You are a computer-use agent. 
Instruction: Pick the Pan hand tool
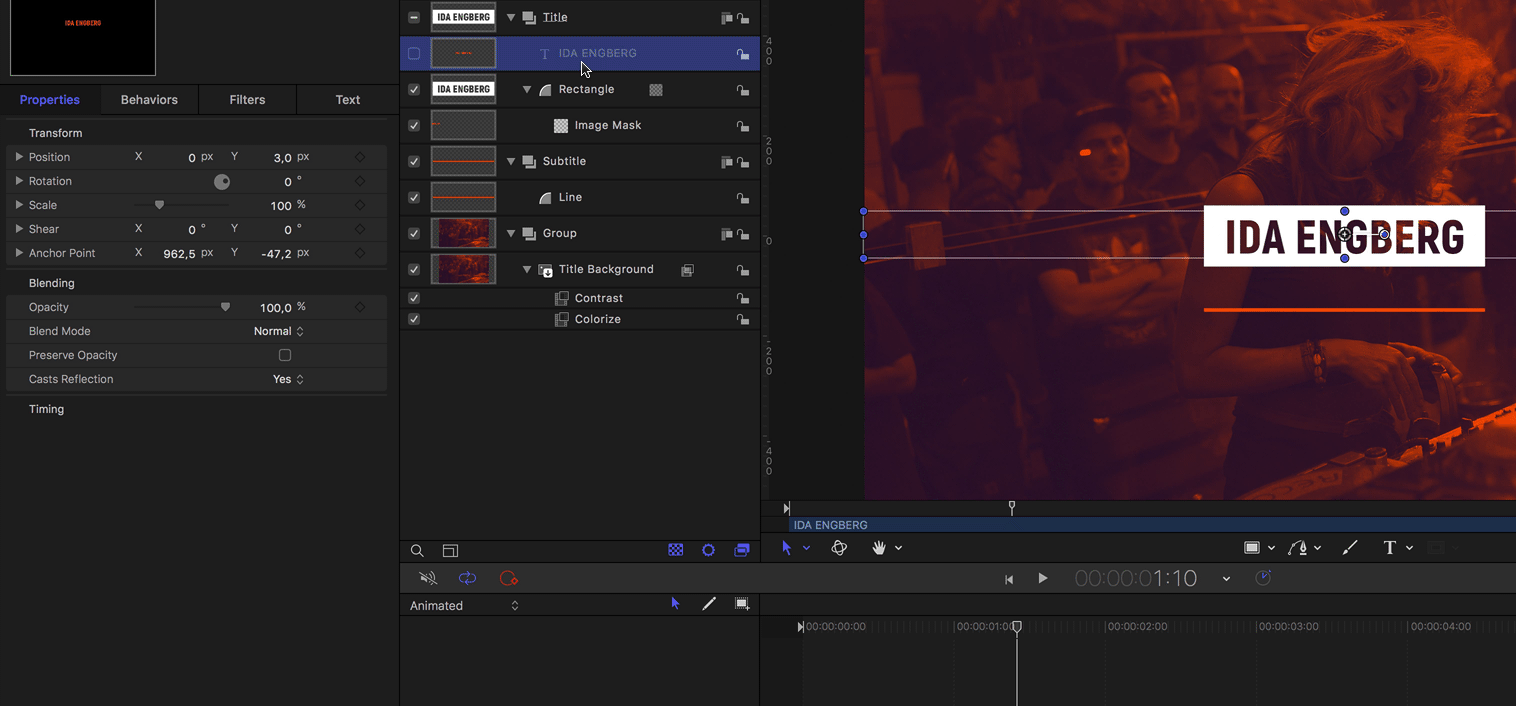880,548
